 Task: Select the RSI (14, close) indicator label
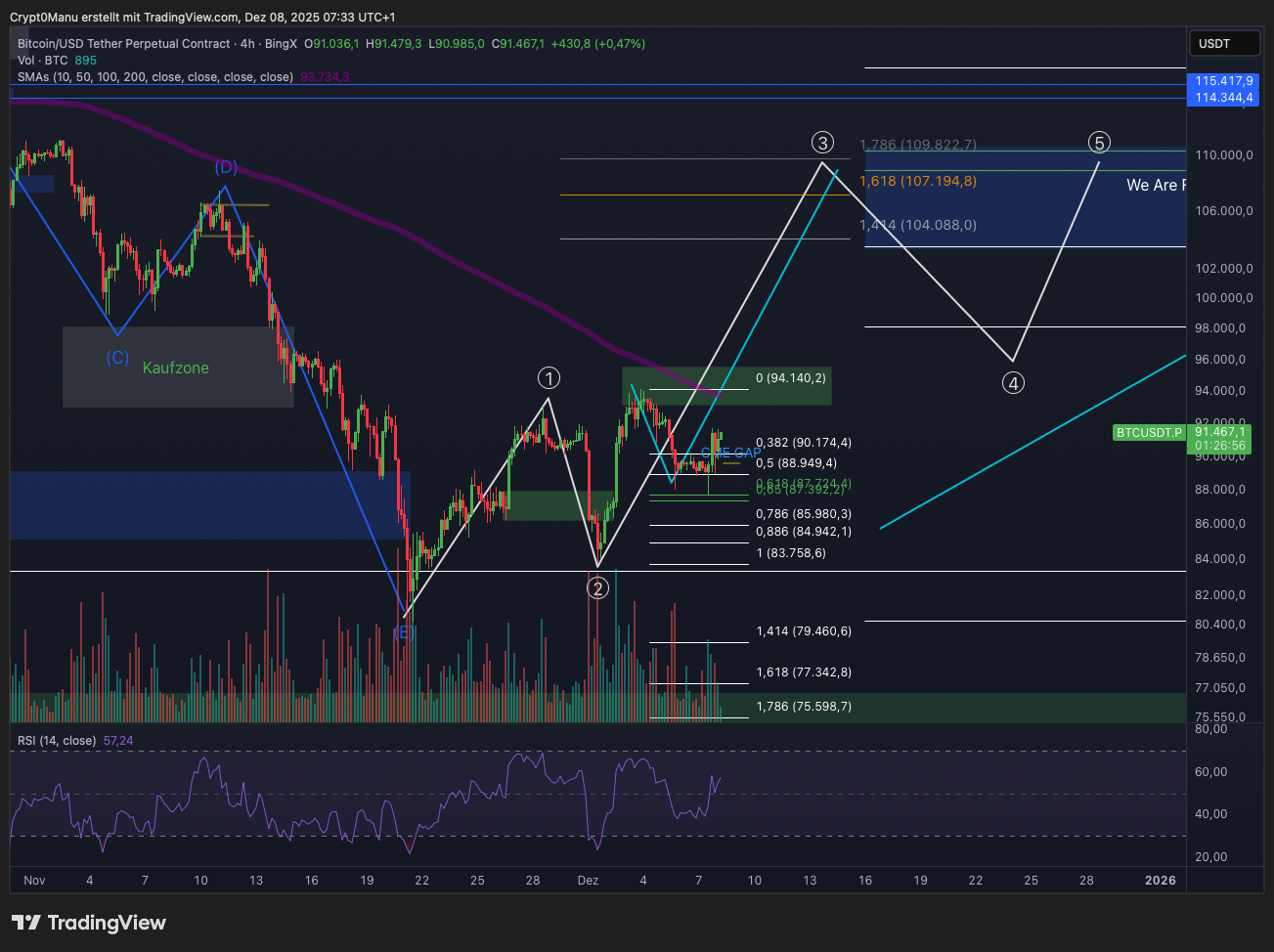(x=57, y=741)
